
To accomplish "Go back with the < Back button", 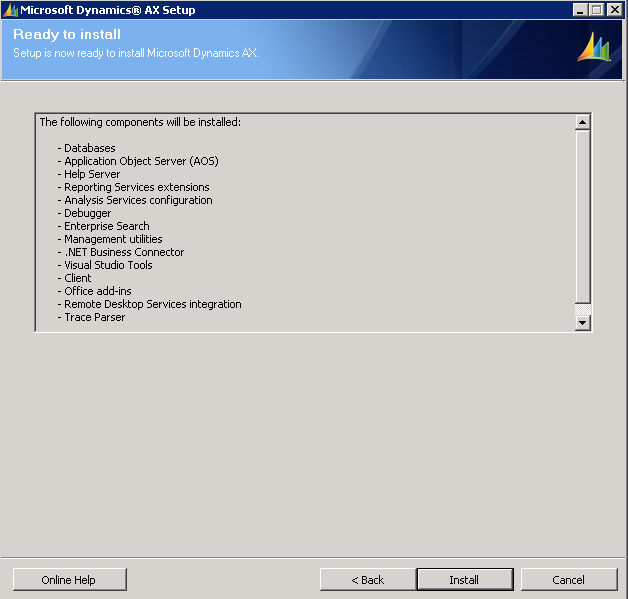I will [368, 579].
